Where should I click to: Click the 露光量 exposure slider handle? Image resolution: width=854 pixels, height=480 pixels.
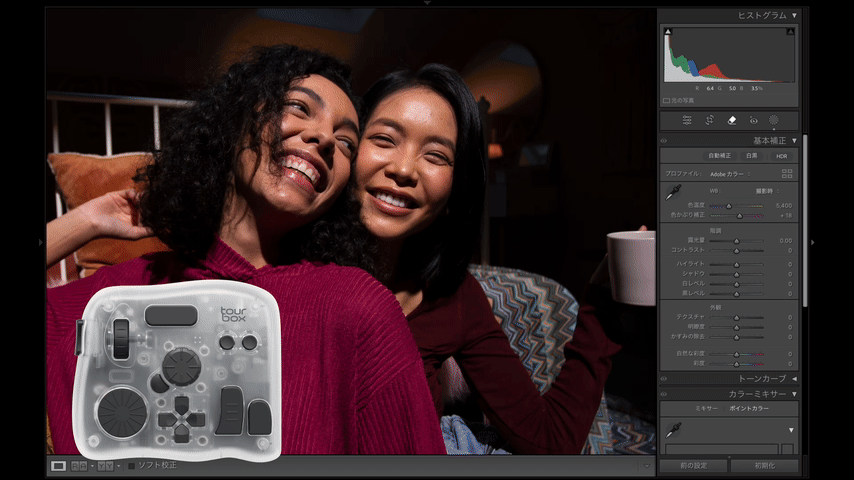pos(737,241)
